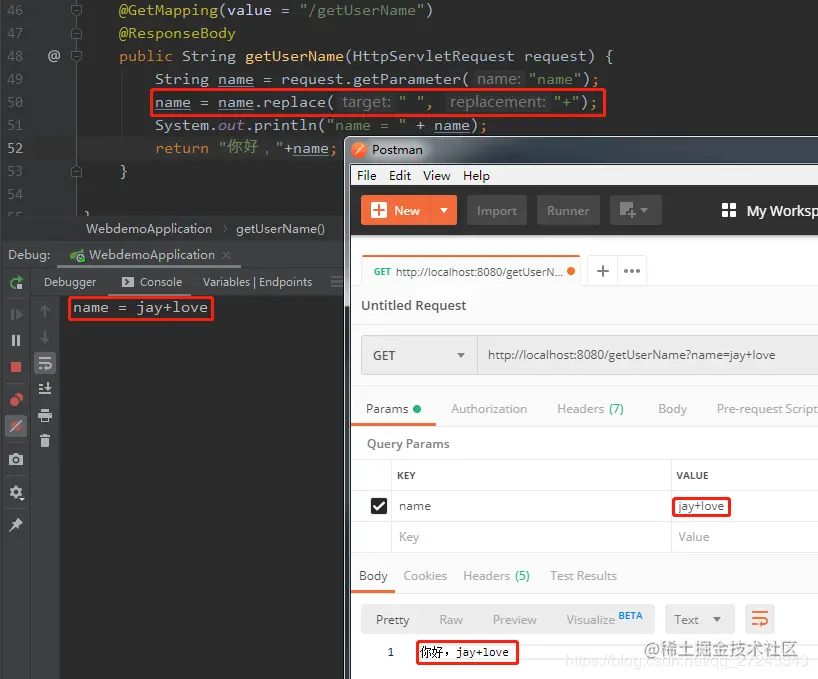Switch response view to Visualize BETA

point(604,619)
